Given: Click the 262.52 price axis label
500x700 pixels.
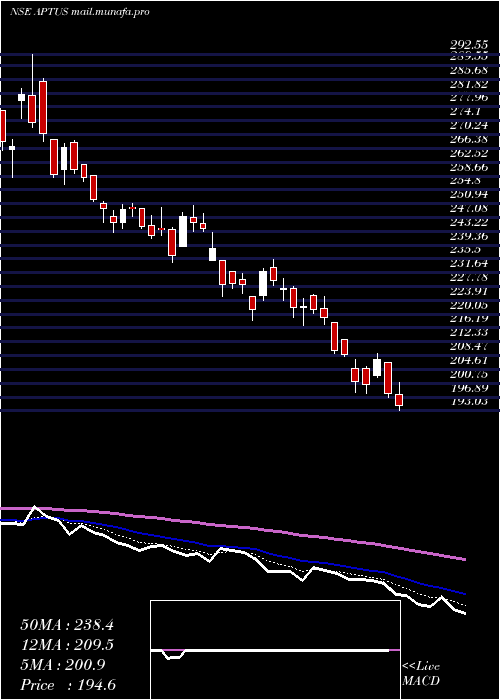Looking at the screenshot, I should 469,153.
